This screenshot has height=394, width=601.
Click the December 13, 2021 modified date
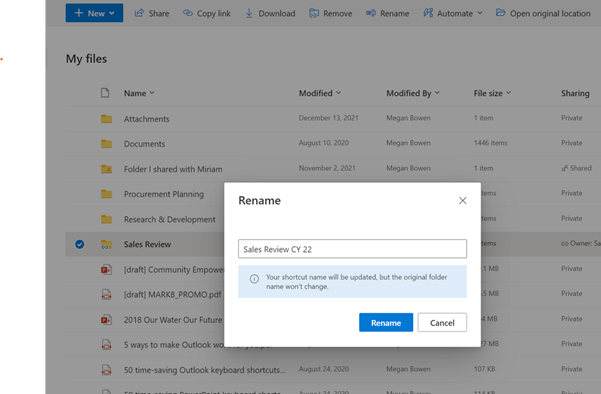pyautogui.click(x=328, y=118)
